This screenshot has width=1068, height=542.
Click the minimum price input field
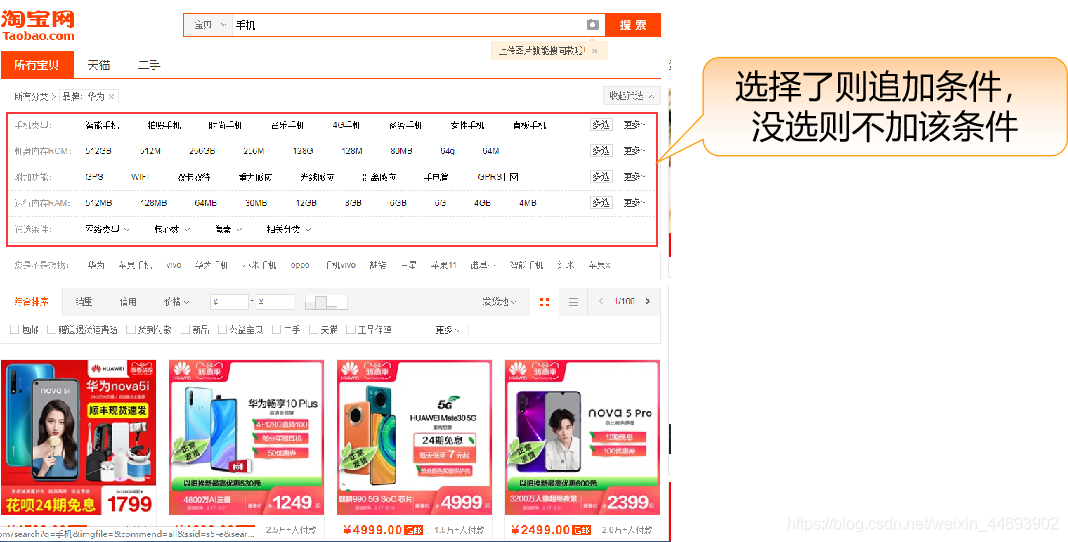pyautogui.click(x=230, y=302)
